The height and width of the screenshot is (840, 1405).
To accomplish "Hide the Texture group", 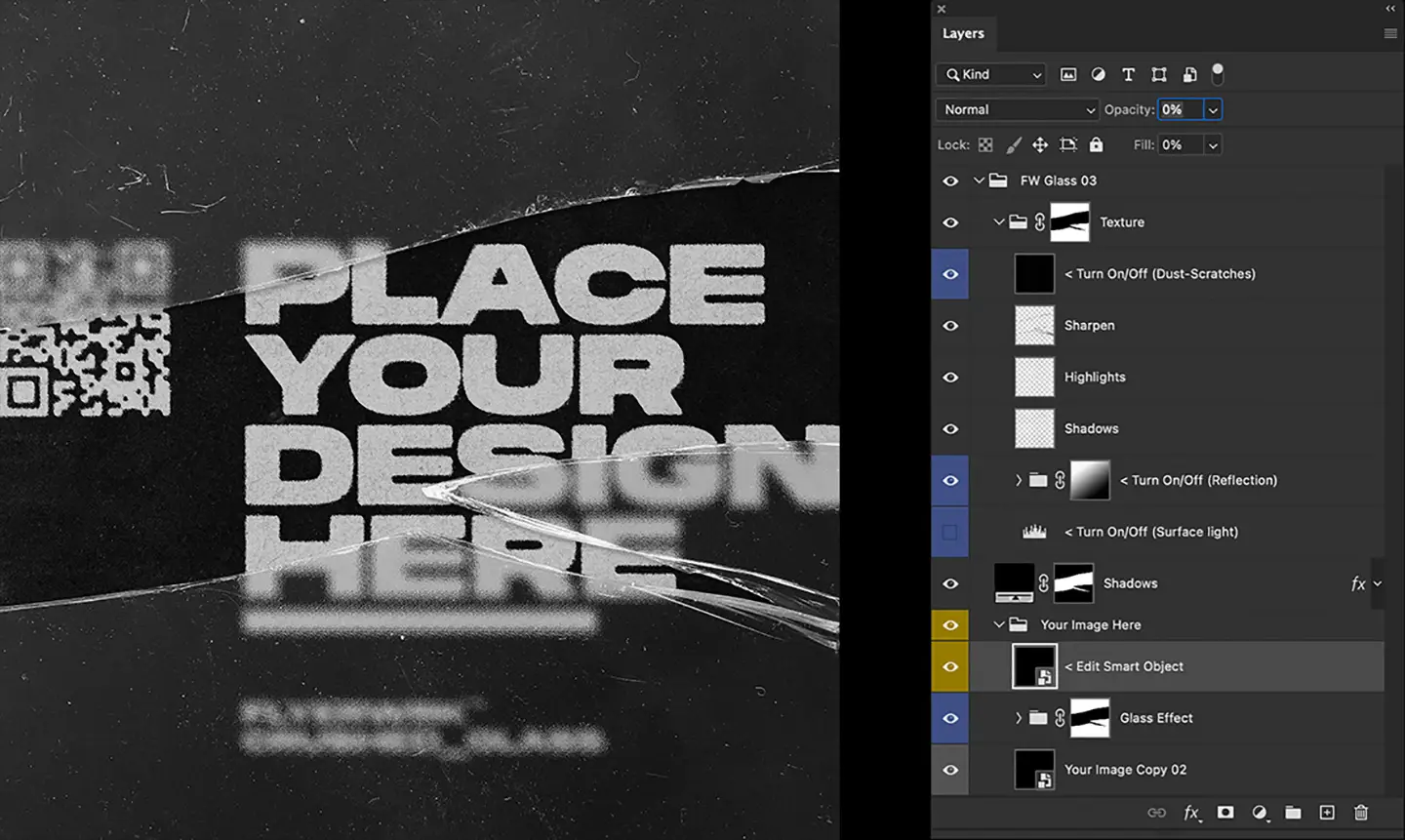I will (x=950, y=222).
